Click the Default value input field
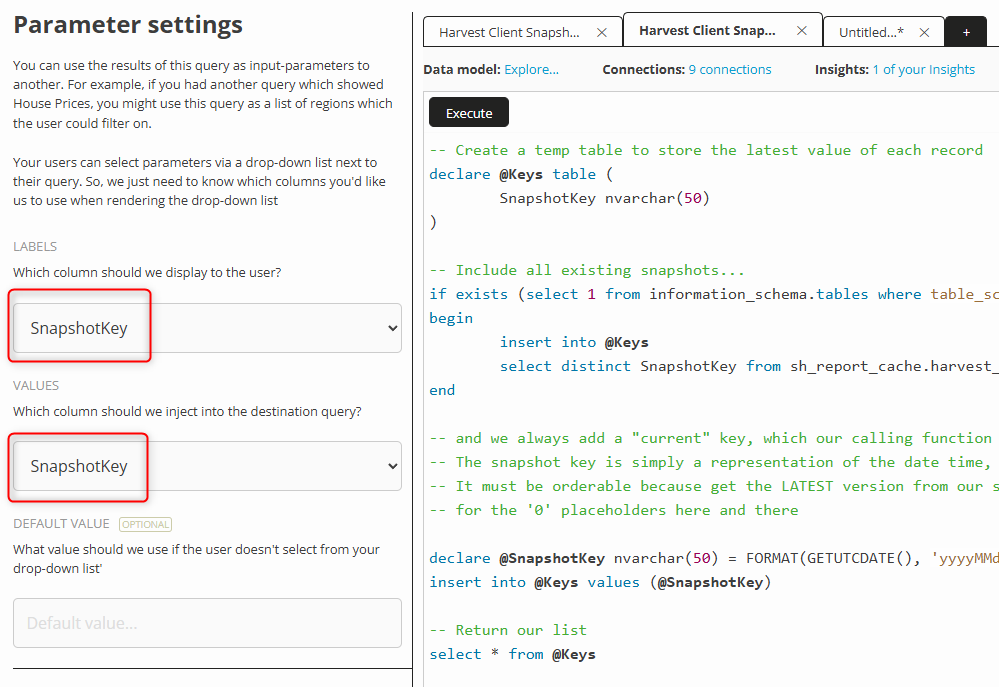The width and height of the screenshot is (999, 687). (x=207, y=622)
